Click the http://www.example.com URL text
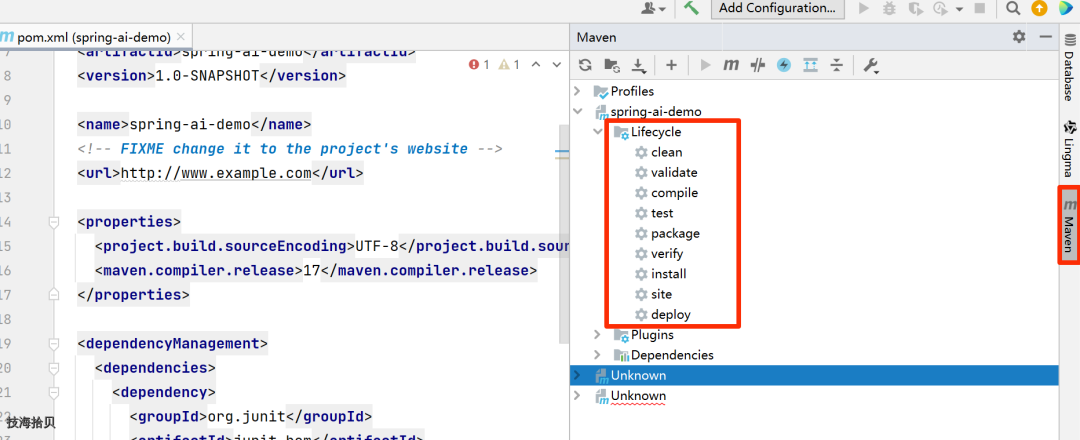 point(216,174)
